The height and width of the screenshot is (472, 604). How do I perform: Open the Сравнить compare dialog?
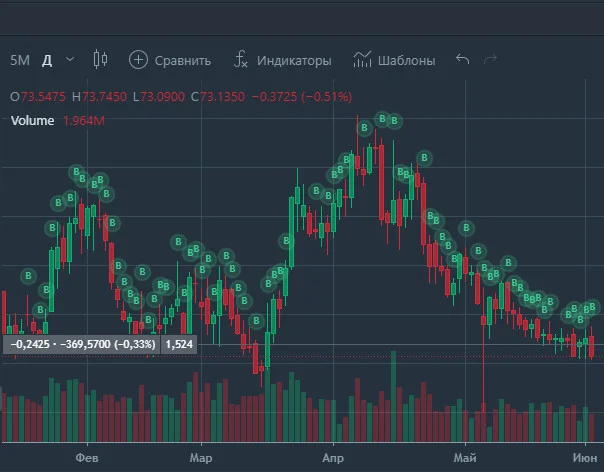(x=183, y=60)
